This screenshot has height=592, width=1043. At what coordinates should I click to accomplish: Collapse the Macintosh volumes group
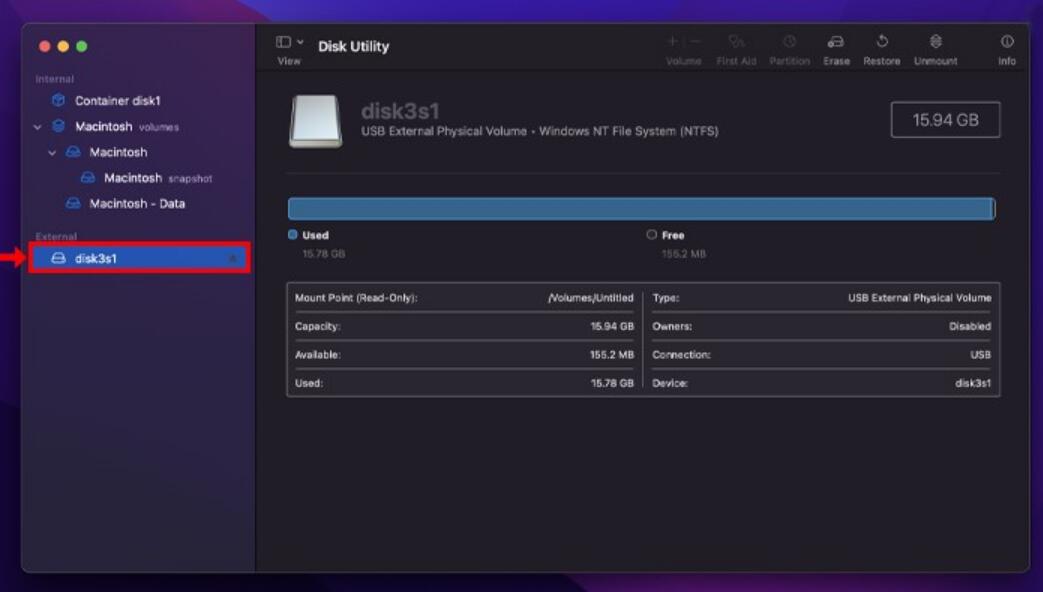point(38,127)
